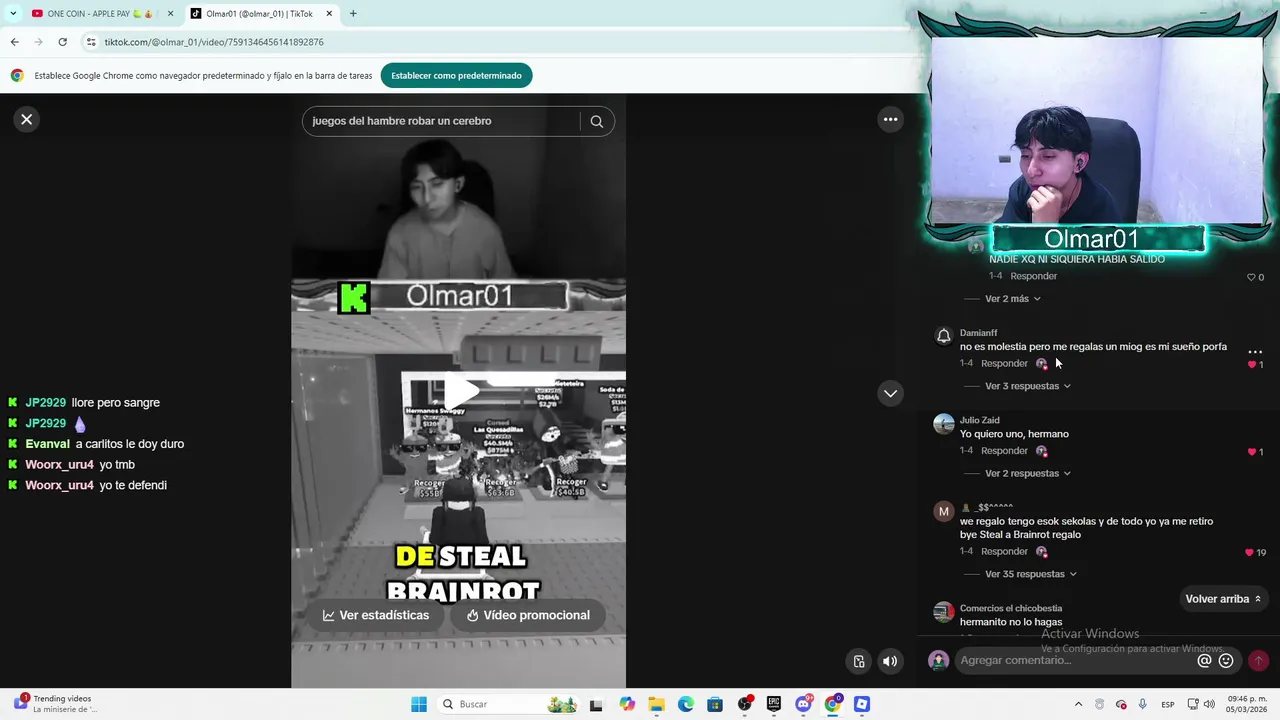The image size is (1280, 720).
Task: Open OBS Studio from taskbar
Action: [x=745, y=704]
